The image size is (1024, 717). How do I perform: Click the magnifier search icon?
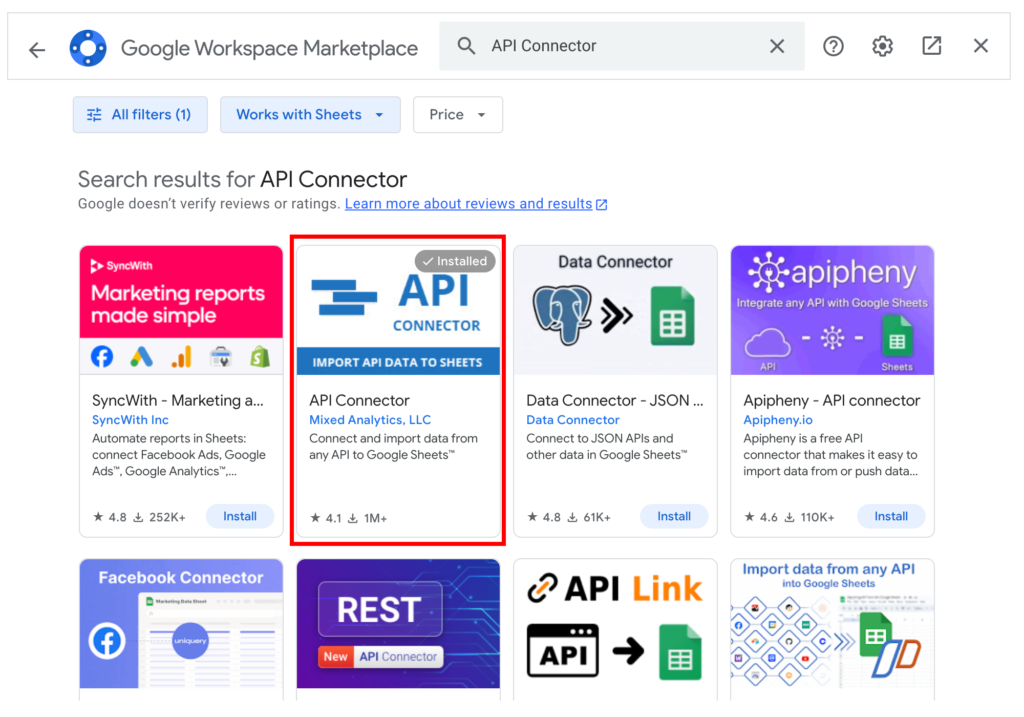(x=466, y=46)
